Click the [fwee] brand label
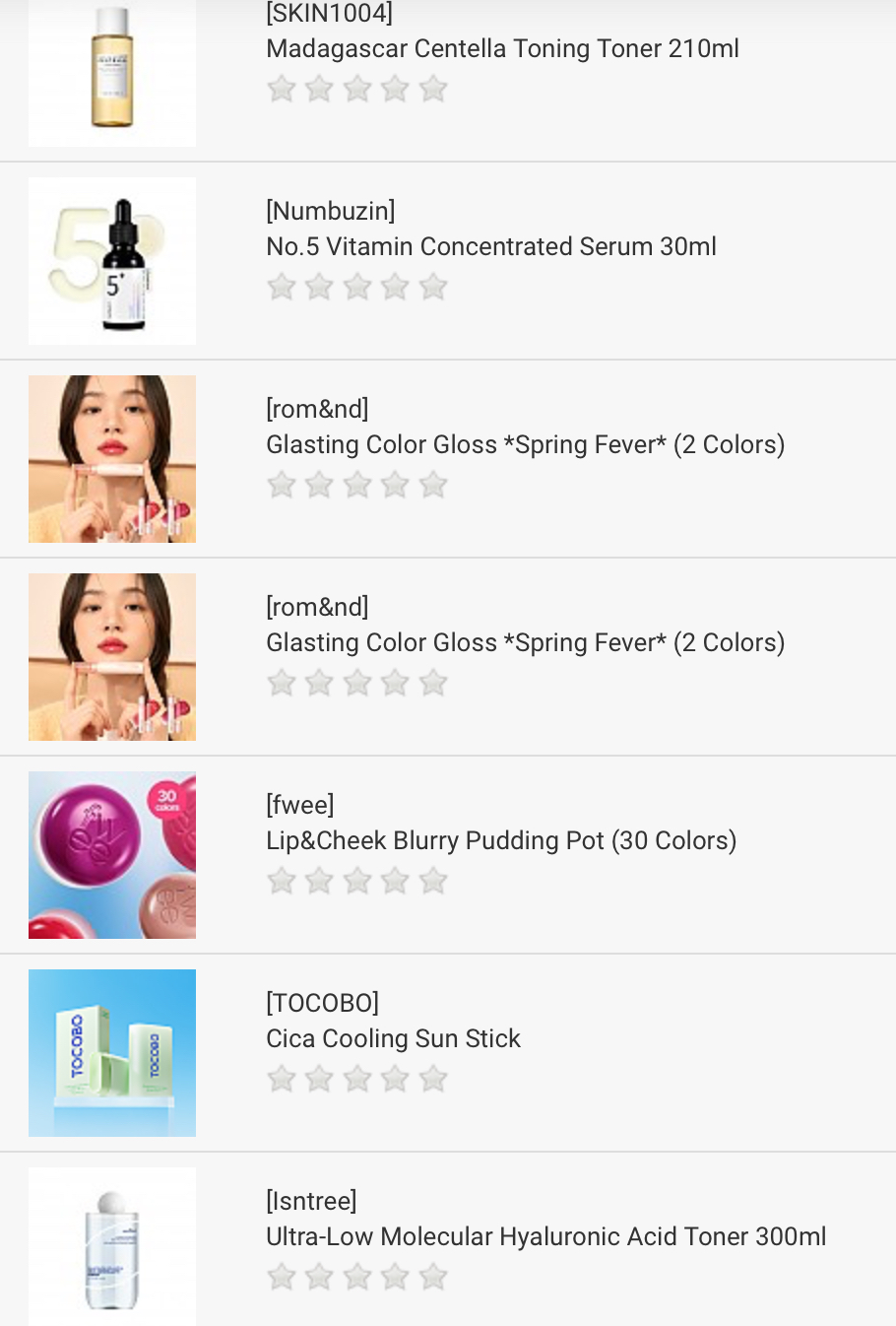The width and height of the screenshot is (896, 1326). tap(300, 806)
